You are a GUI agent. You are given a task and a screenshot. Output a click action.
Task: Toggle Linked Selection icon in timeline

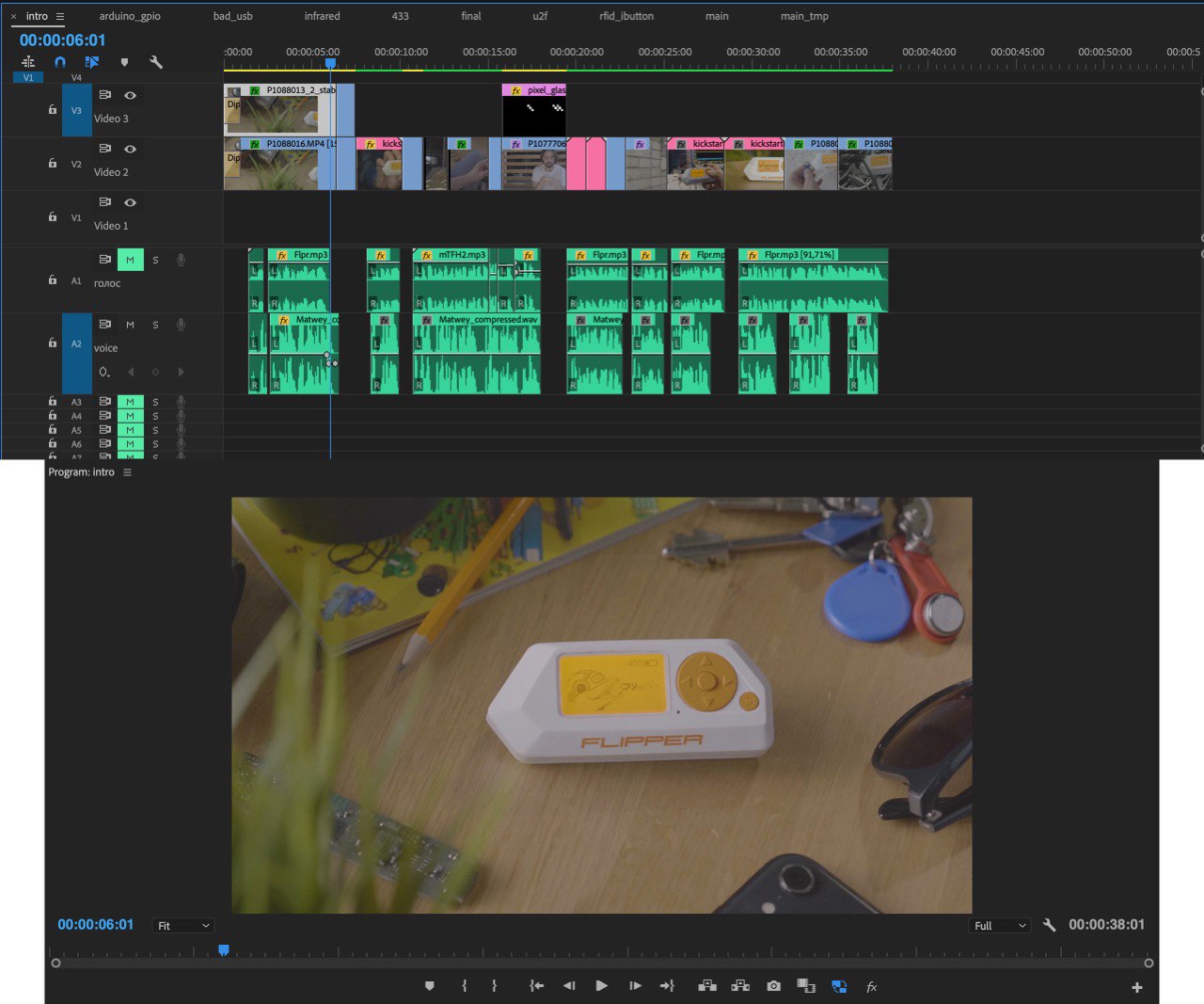click(x=91, y=62)
